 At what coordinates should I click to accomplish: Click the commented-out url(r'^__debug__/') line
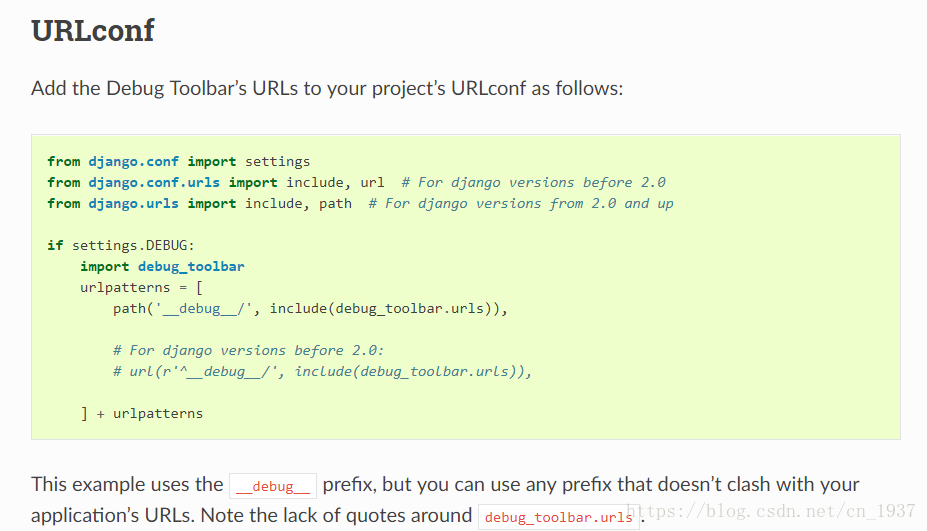322,371
